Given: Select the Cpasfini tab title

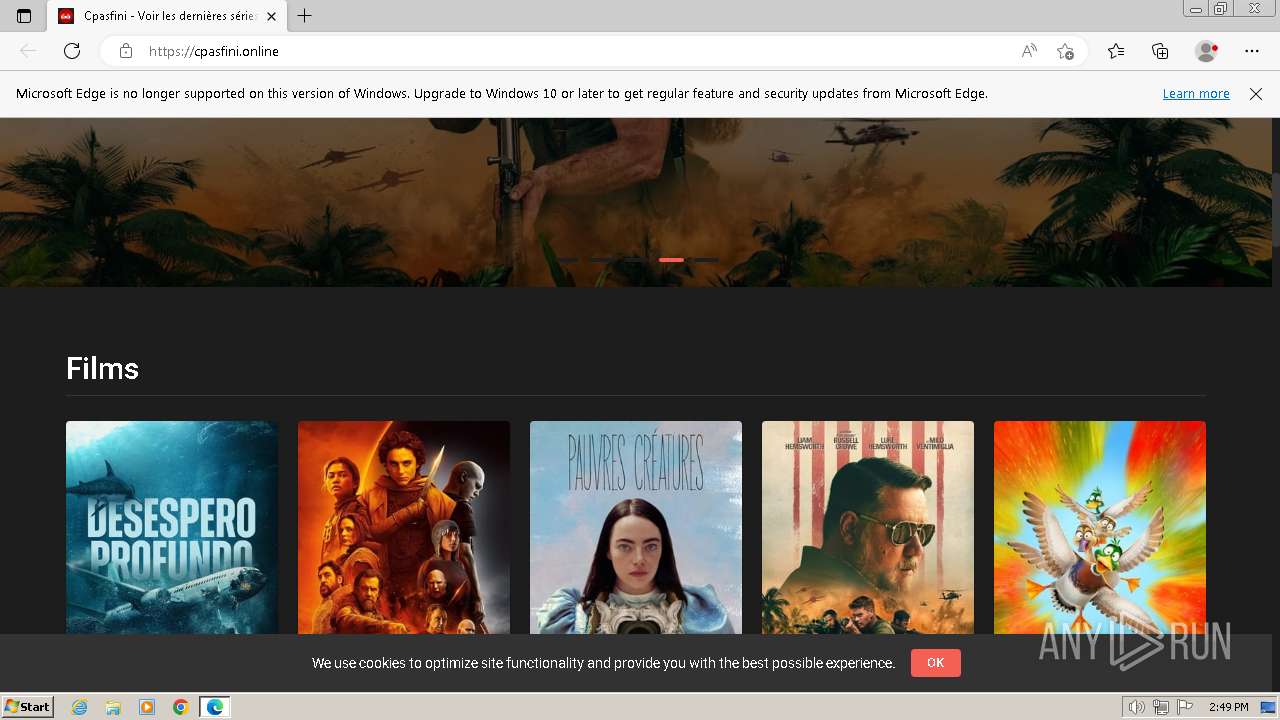Looking at the screenshot, I should pos(169,16).
